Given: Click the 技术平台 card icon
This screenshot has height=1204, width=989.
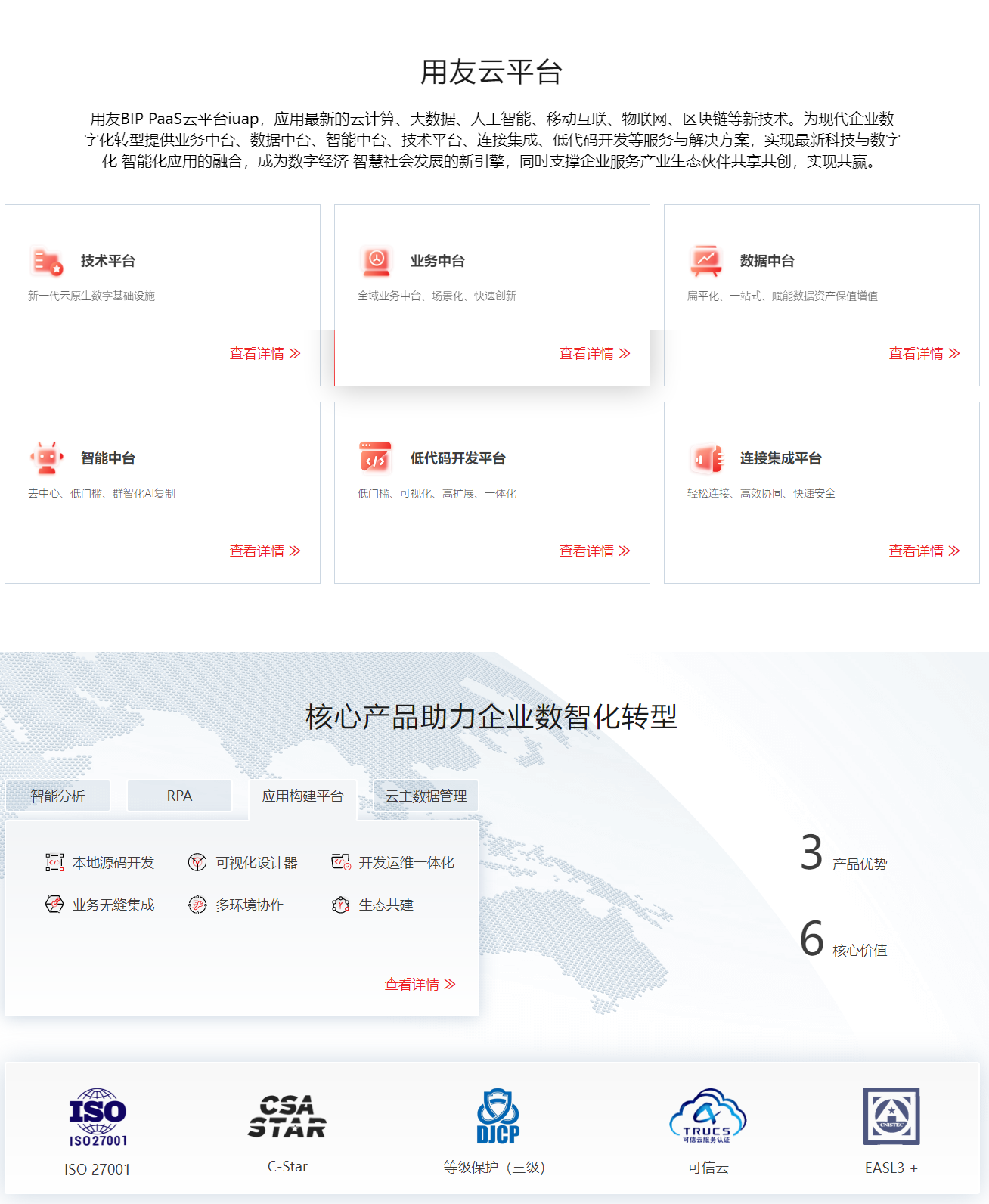Looking at the screenshot, I should click(x=47, y=262).
